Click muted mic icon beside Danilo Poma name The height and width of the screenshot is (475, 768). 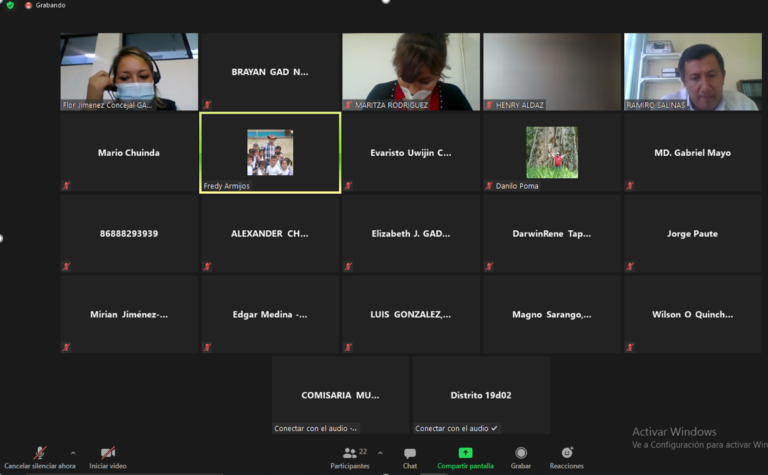point(489,186)
